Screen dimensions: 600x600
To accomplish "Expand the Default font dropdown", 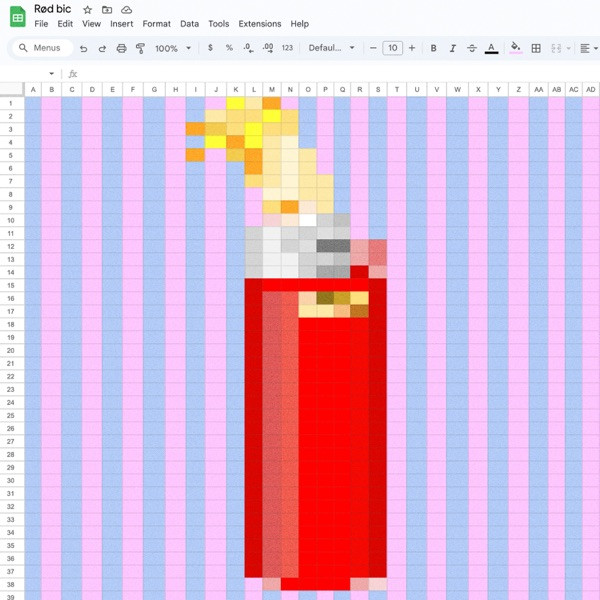I will 331,48.
